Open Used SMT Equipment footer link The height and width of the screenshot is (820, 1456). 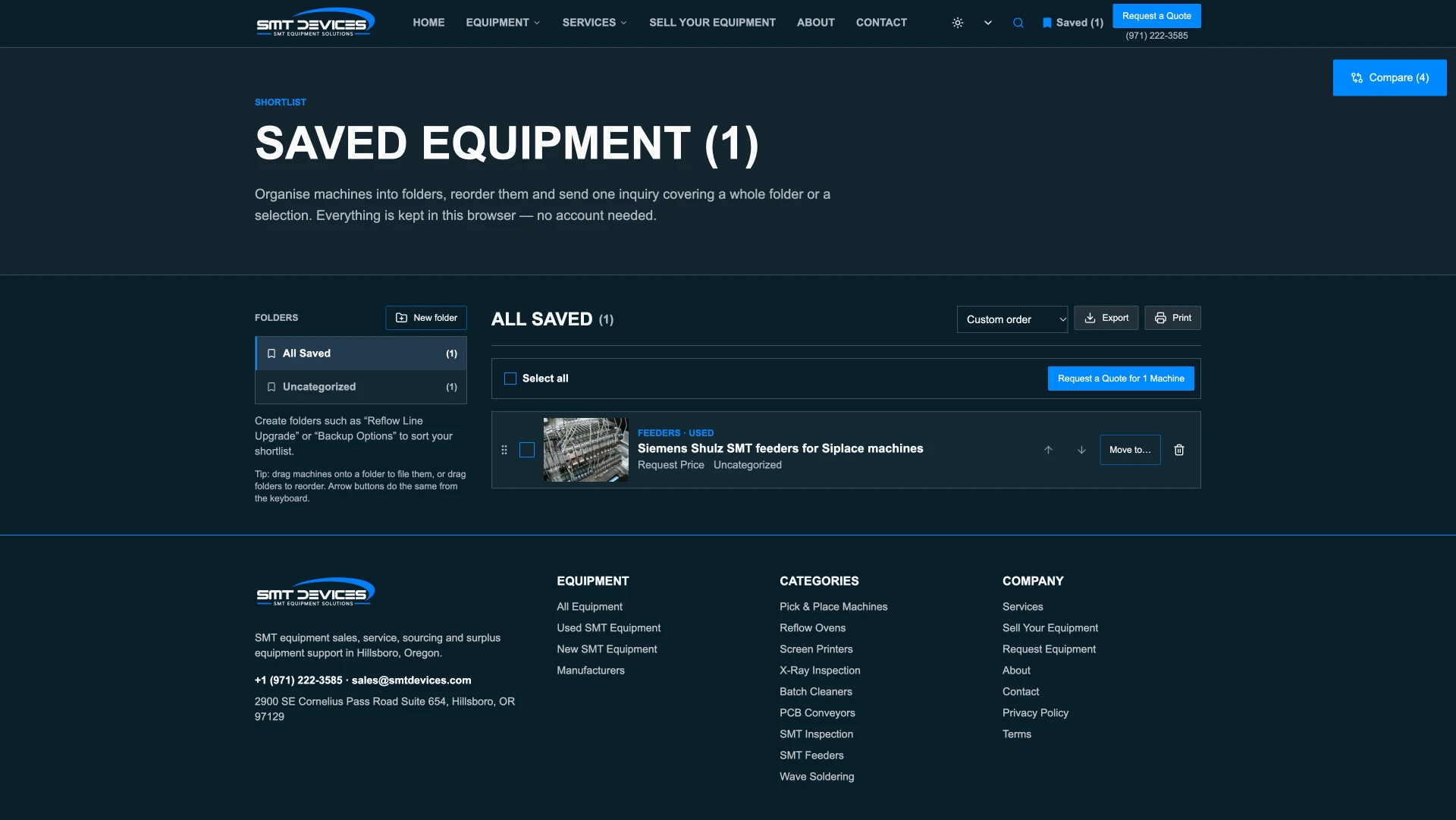[x=608, y=628]
